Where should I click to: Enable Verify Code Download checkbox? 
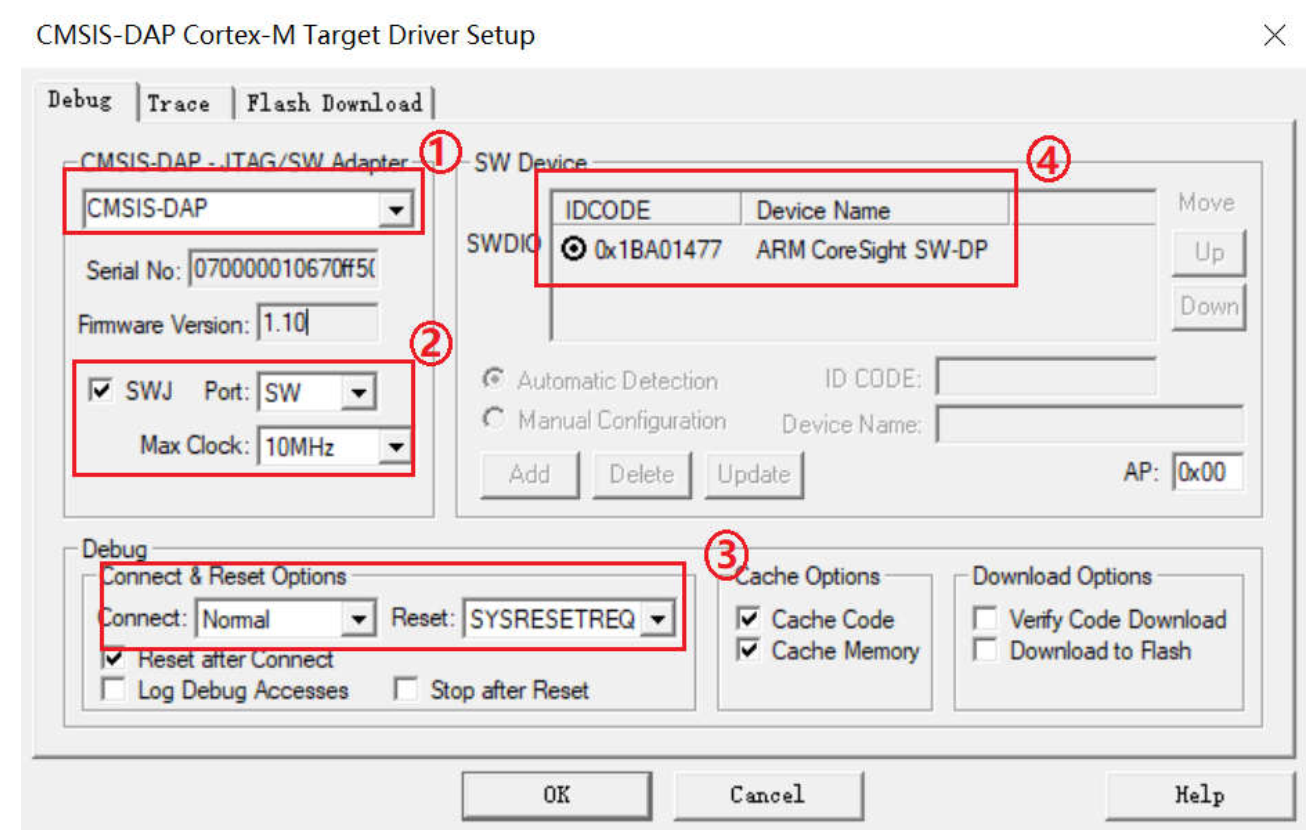click(x=985, y=619)
